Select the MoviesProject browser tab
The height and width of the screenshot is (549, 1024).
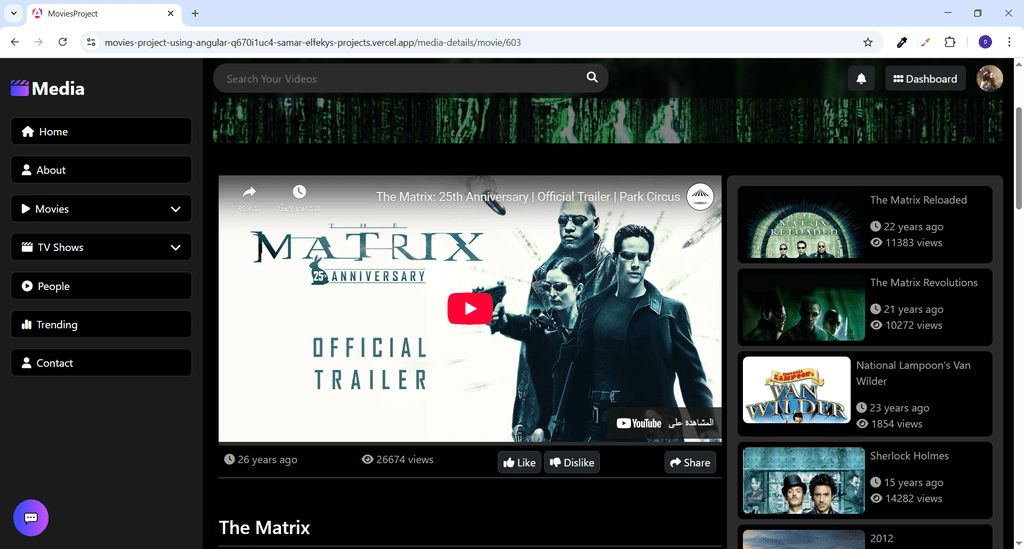click(104, 13)
